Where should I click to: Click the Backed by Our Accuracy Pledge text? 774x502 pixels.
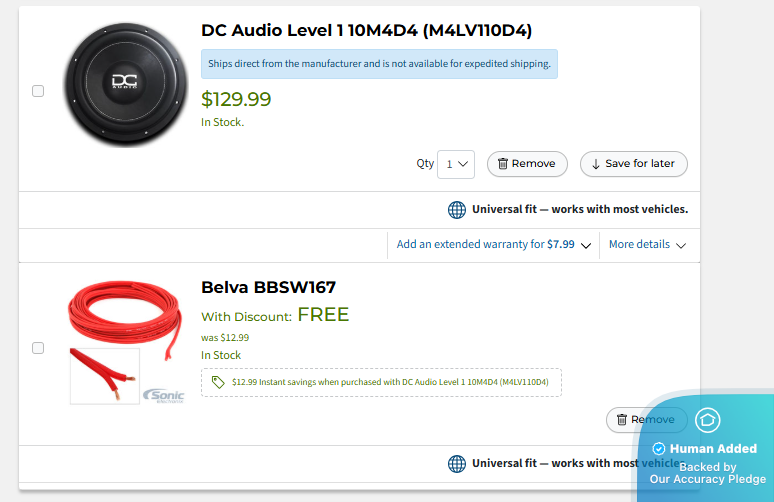pyautogui.click(x=707, y=473)
